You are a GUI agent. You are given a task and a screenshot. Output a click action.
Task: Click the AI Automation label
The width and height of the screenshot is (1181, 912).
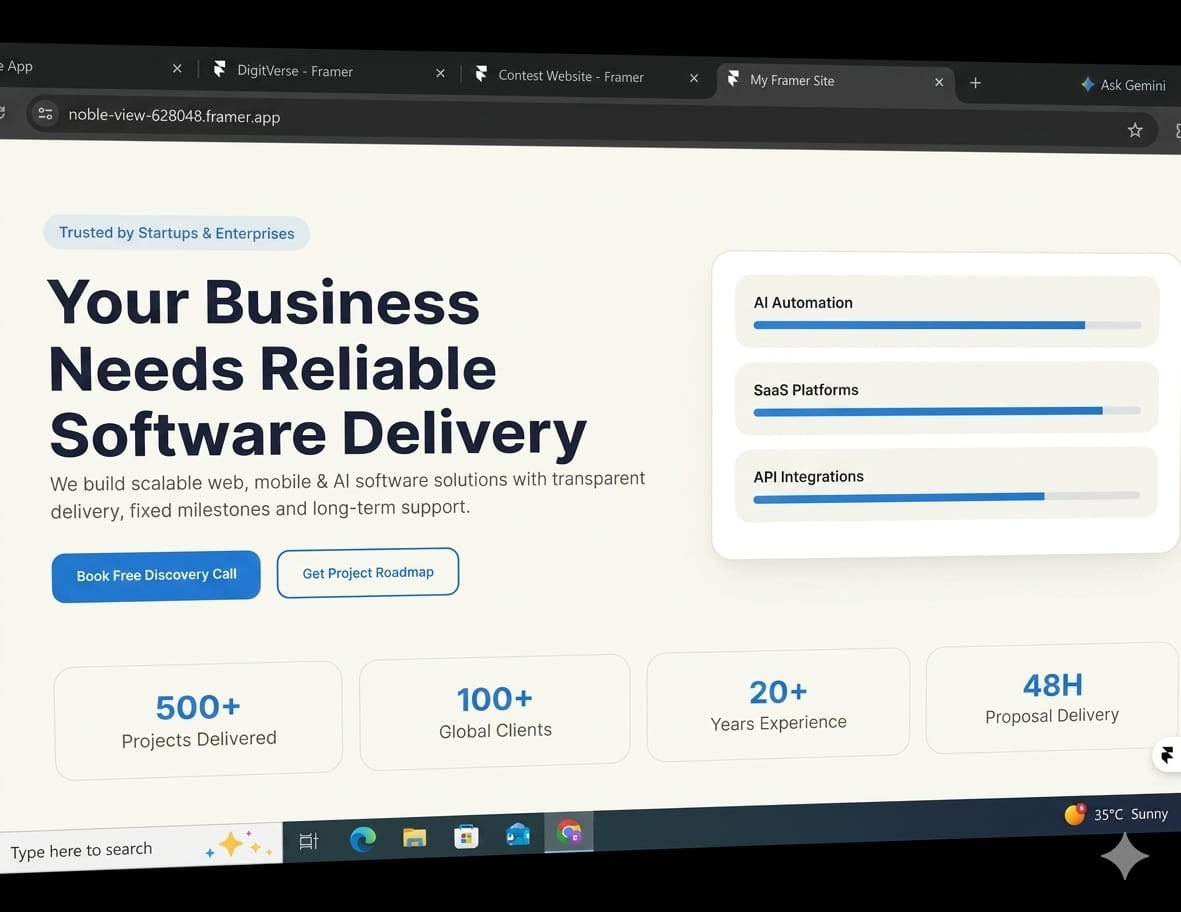[x=803, y=303]
